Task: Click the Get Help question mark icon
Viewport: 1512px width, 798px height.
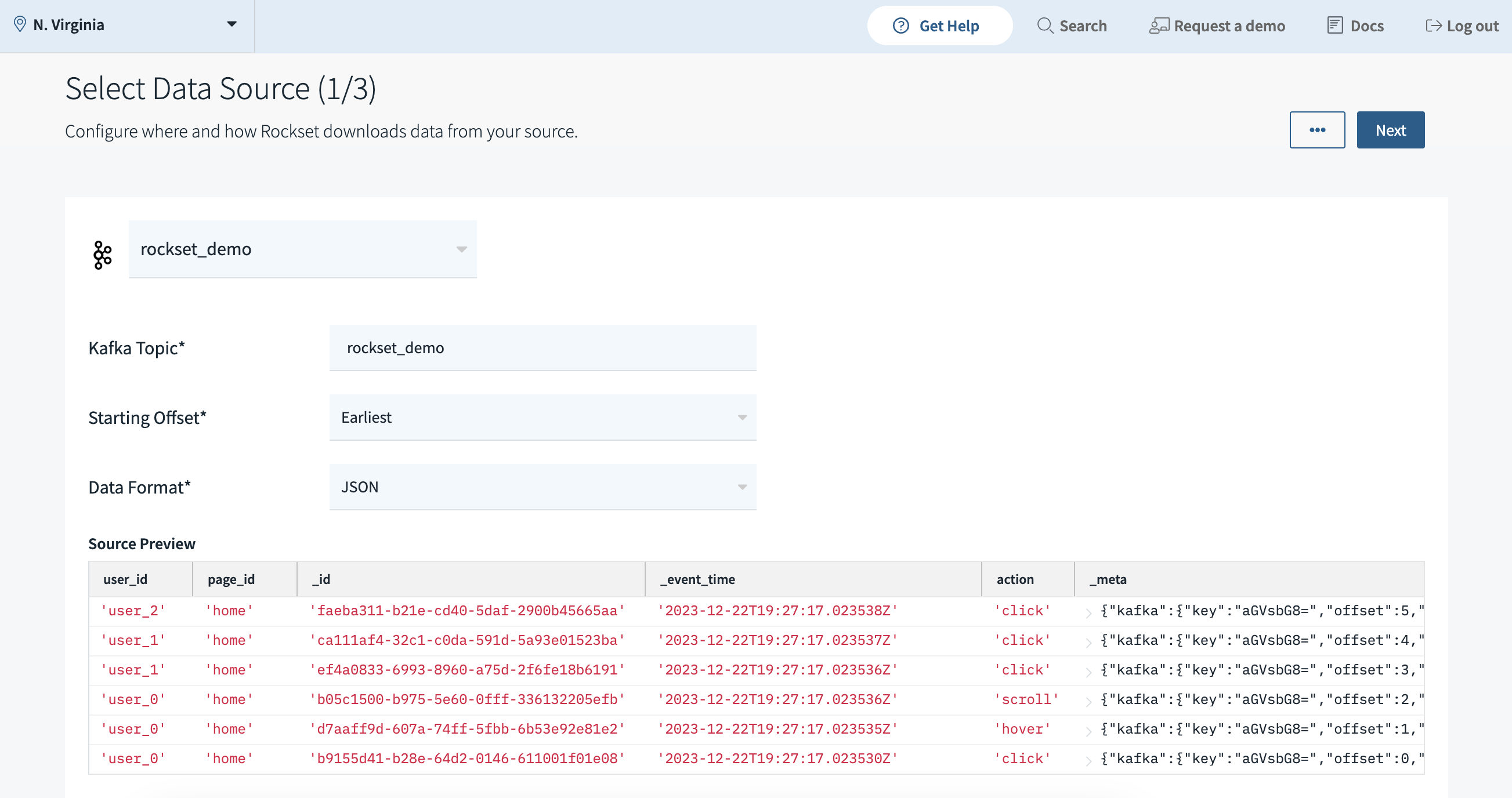Action: tap(900, 26)
